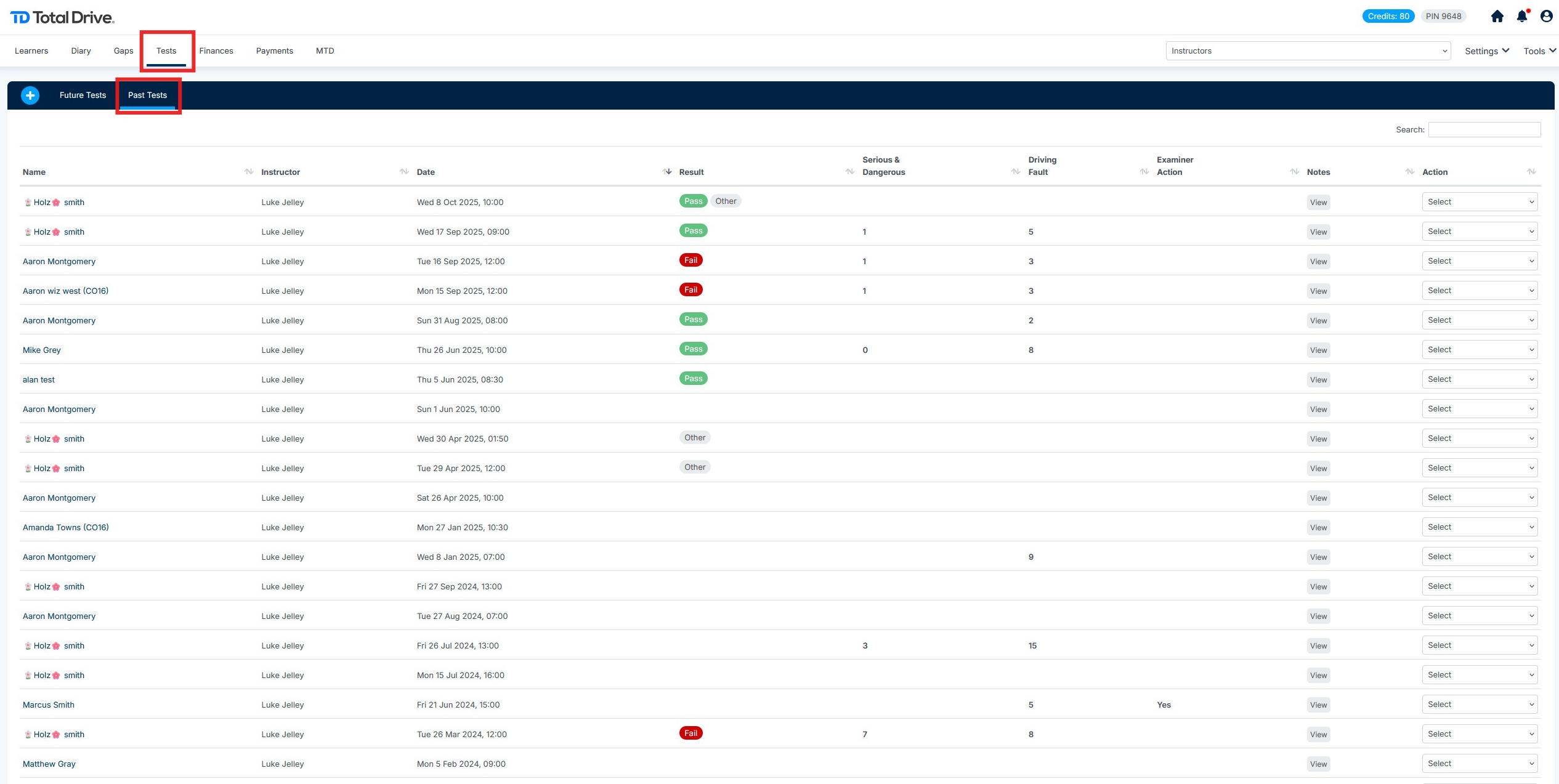Click the Credits: 80 badge
1559x784 pixels.
coord(1388,17)
